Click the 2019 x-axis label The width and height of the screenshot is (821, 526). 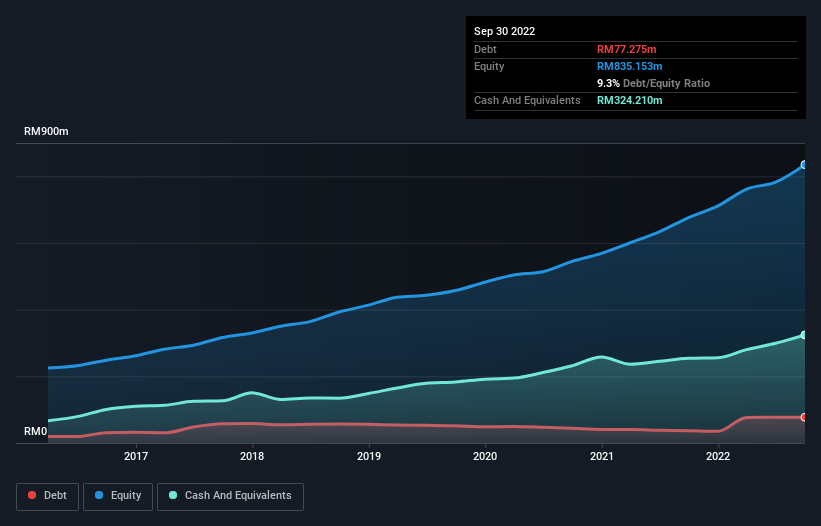coord(369,456)
